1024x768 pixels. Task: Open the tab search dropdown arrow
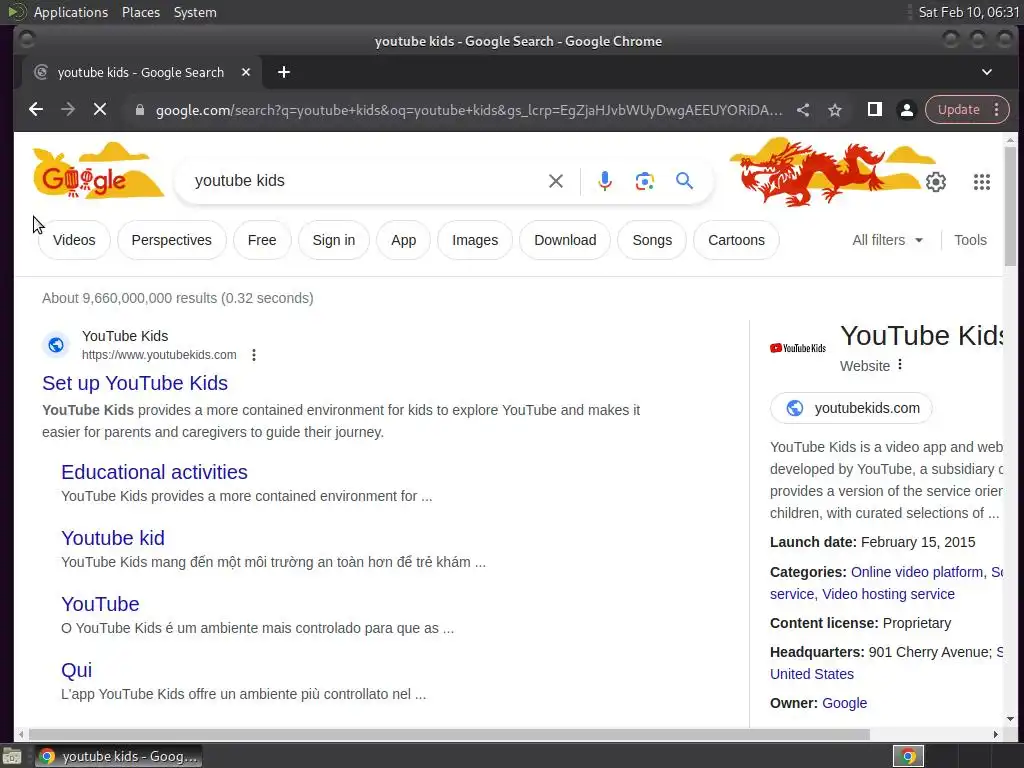[987, 72]
